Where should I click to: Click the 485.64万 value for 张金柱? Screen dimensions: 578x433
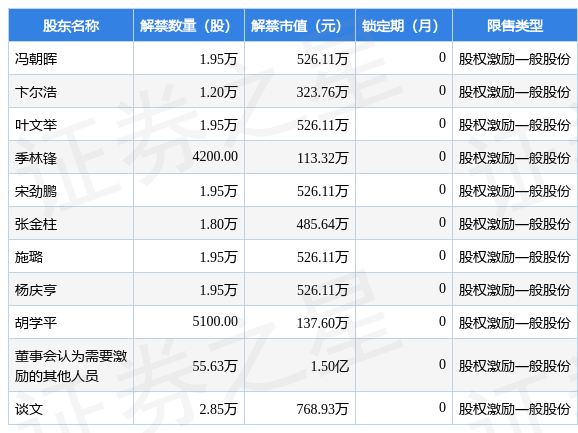point(323,224)
